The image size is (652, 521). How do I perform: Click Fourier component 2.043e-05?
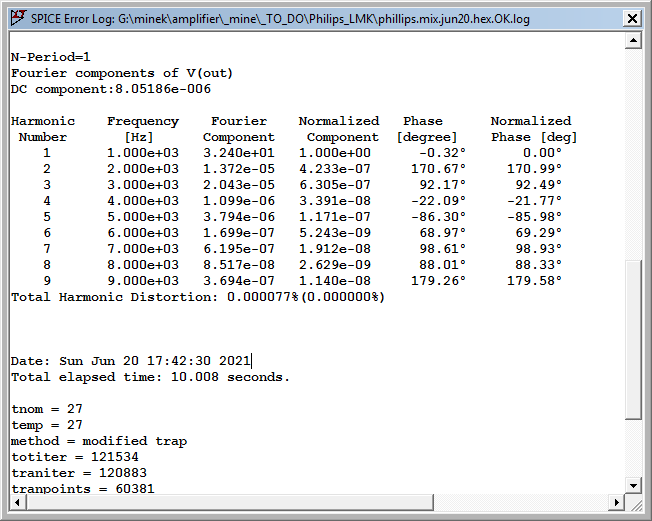(239, 185)
